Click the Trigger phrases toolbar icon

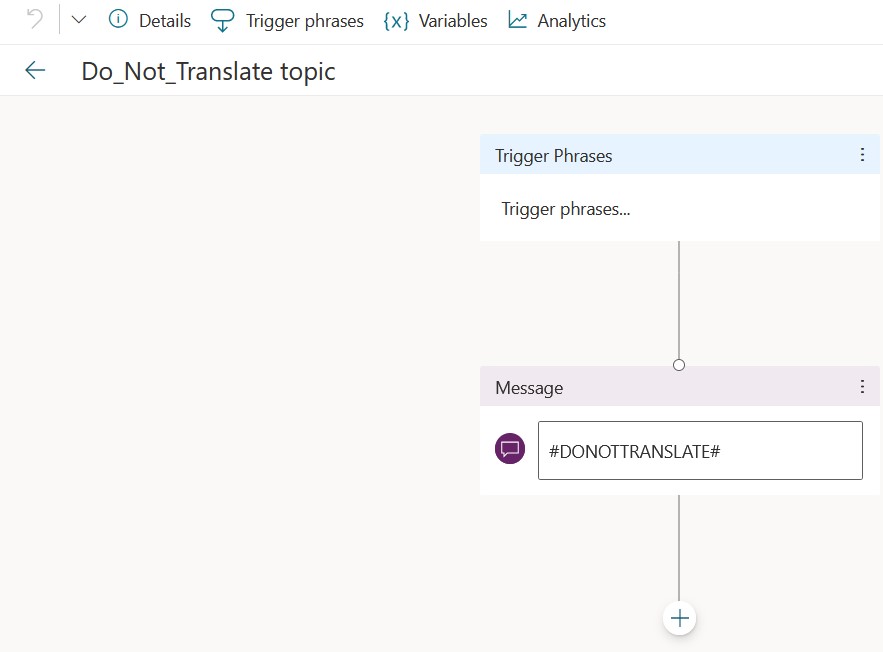[x=223, y=21]
